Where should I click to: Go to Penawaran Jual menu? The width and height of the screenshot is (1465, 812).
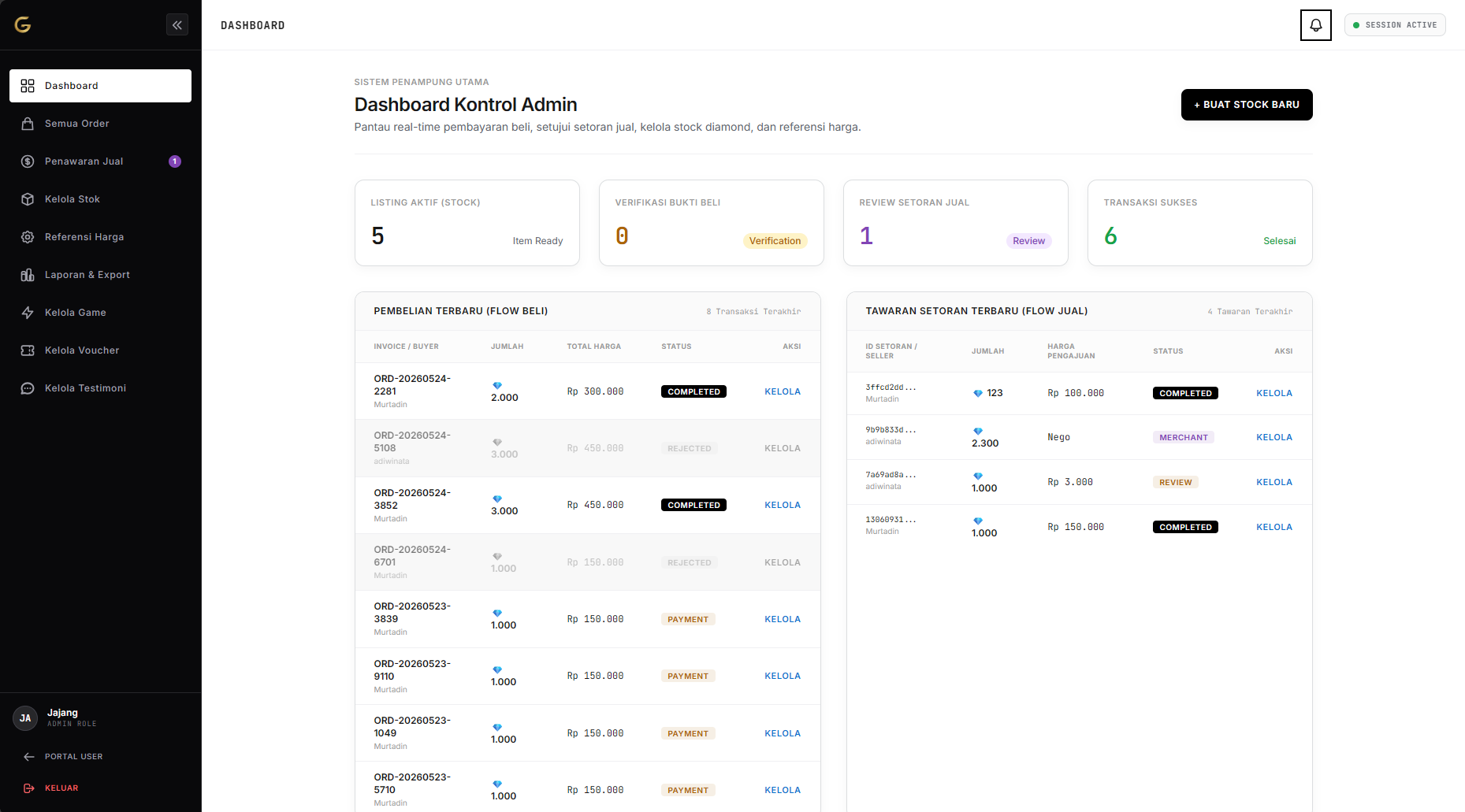tap(100, 161)
